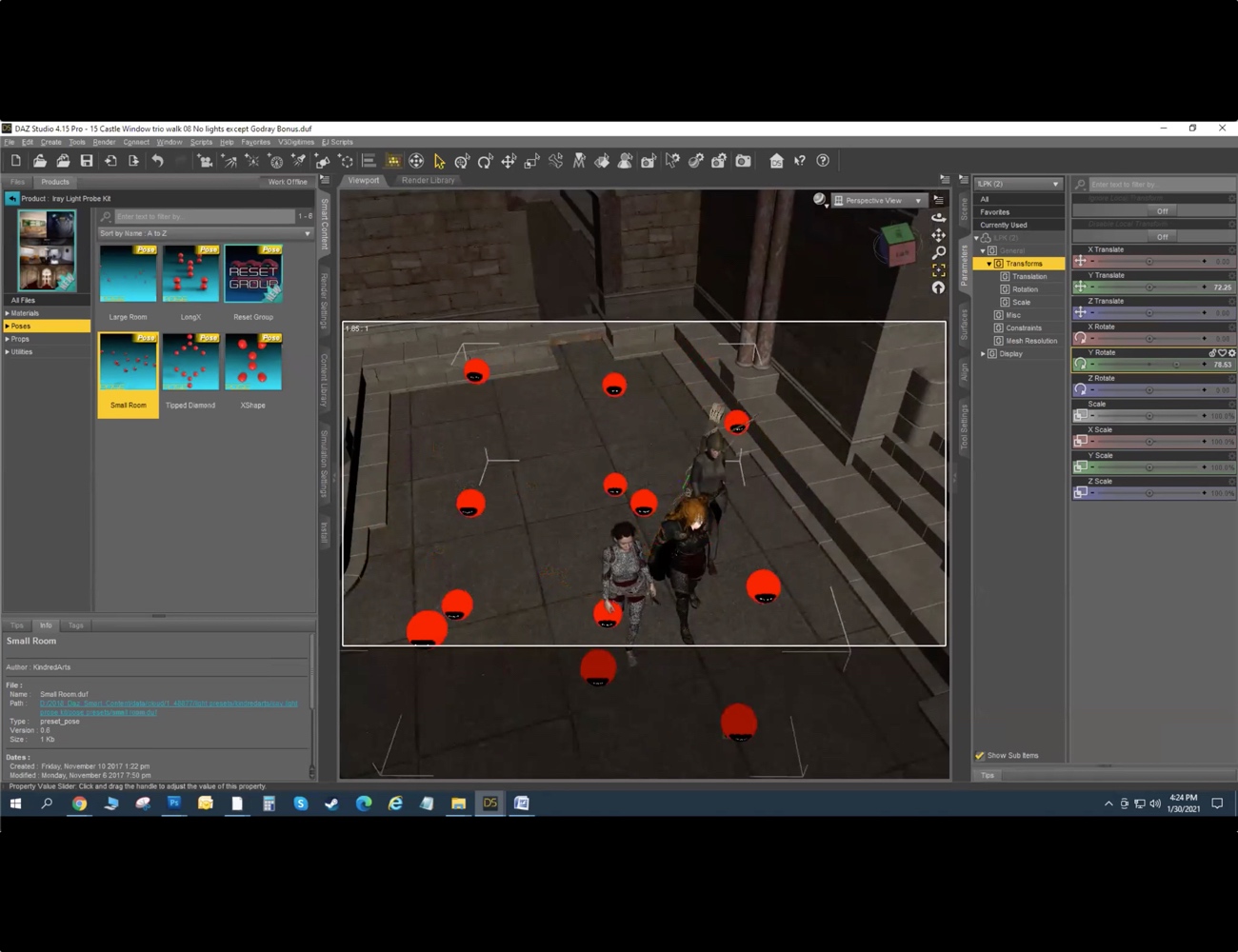Select the Currently Used filter

pyautogui.click(x=1019, y=226)
